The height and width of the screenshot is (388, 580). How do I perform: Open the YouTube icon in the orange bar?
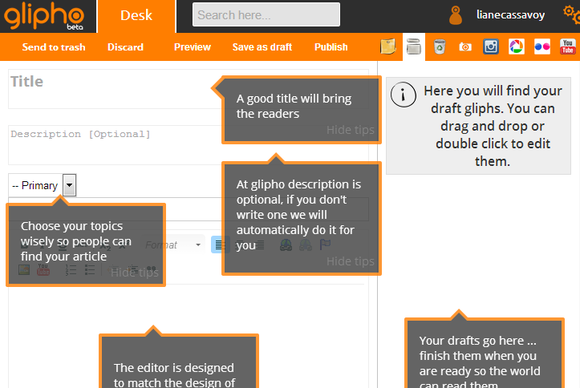coord(568,47)
